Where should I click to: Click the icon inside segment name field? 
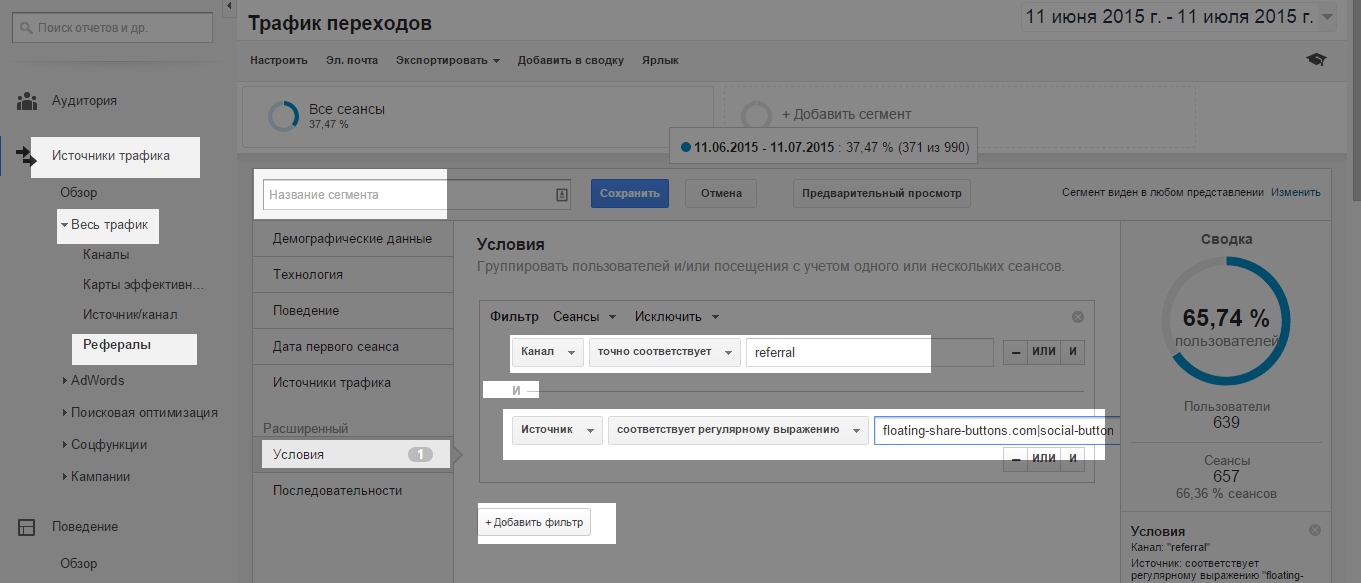pyautogui.click(x=561, y=195)
